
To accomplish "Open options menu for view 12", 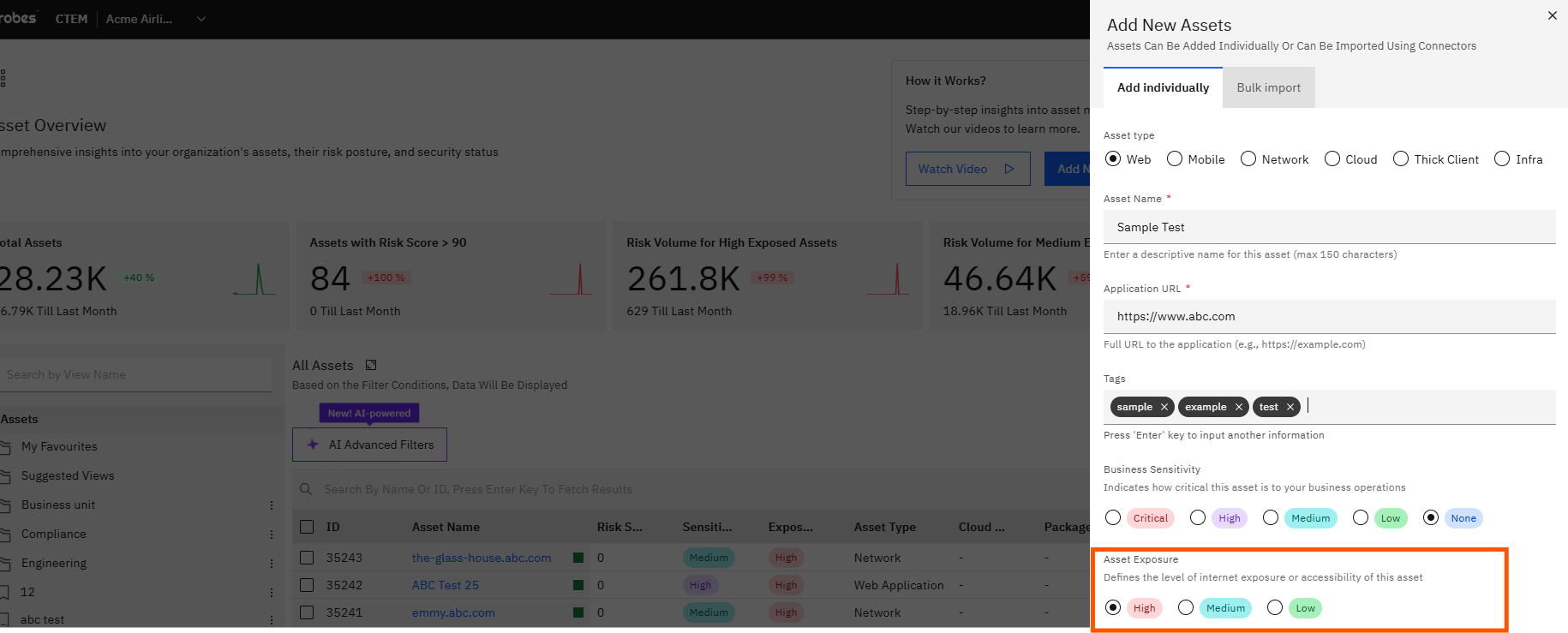I will pyautogui.click(x=272, y=593).
